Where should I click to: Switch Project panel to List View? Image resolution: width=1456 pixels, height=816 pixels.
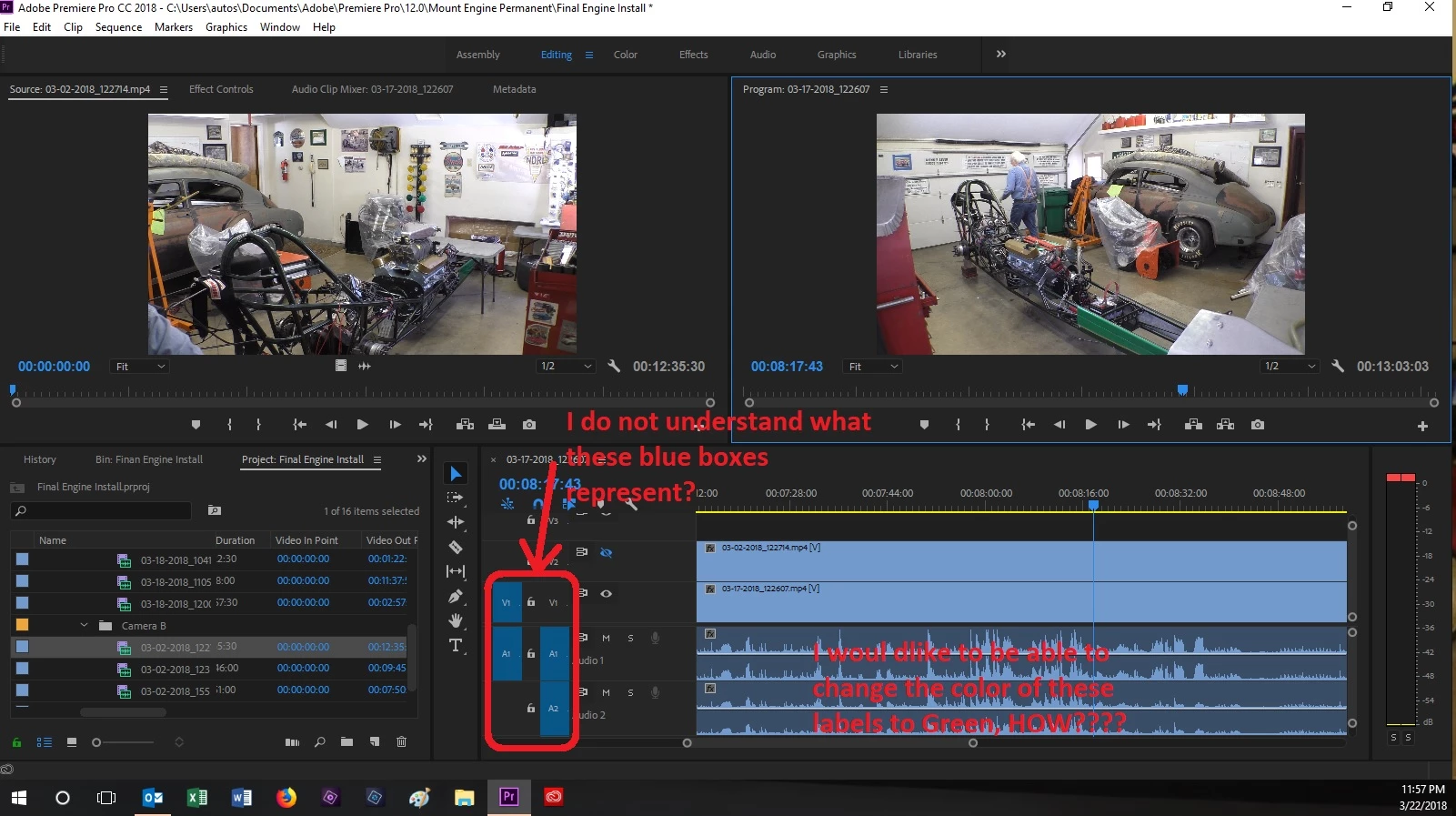pyautogui.click(x=44, y=742)
